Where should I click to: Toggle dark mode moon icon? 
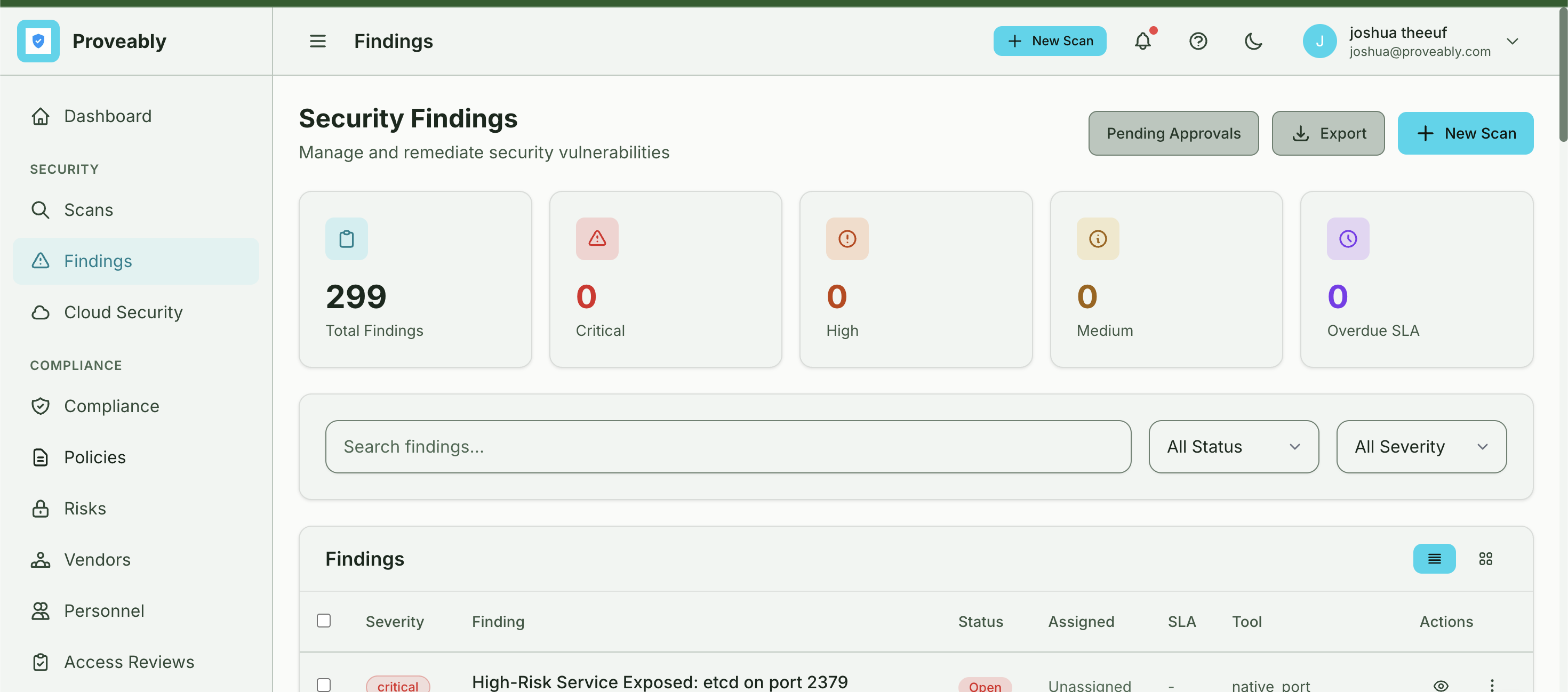coord(1253,42)
